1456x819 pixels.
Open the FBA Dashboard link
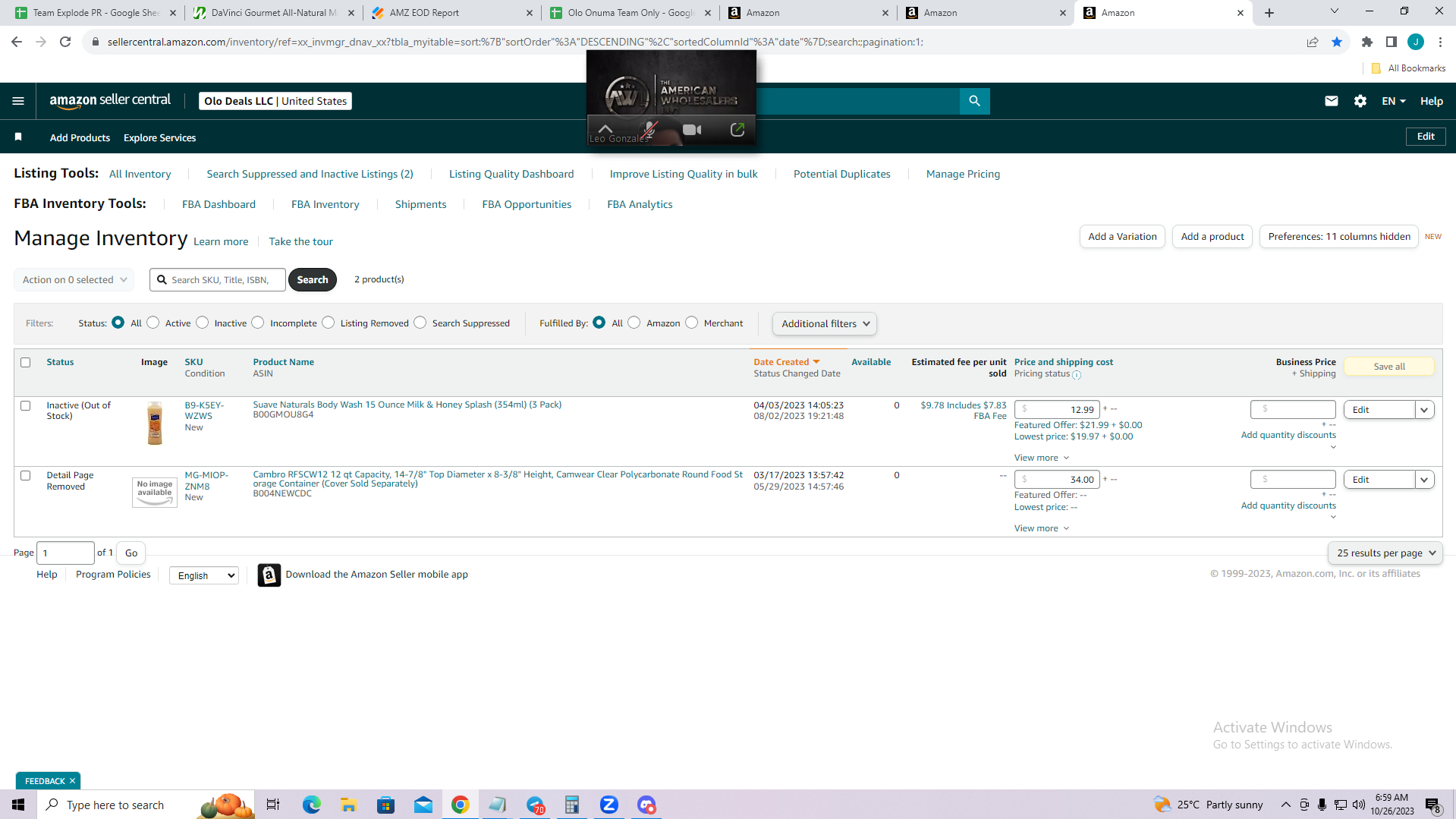(219, 204)
